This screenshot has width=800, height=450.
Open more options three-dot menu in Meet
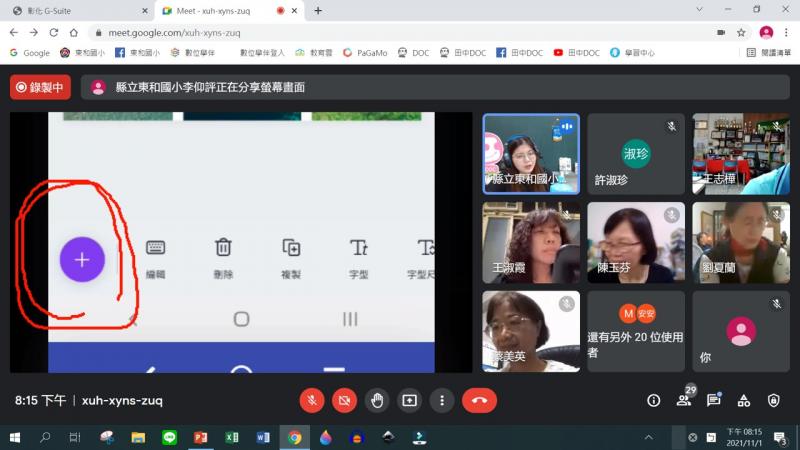[442, 401]
